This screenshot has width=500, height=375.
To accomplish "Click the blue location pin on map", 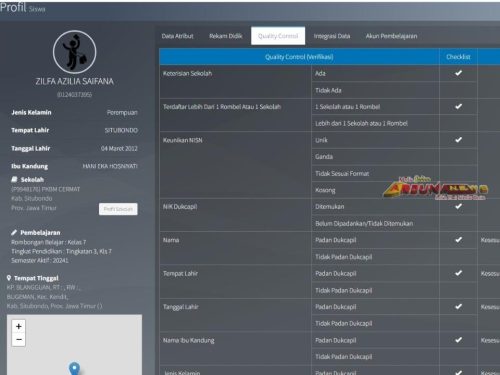I will [x=74, y=368].
